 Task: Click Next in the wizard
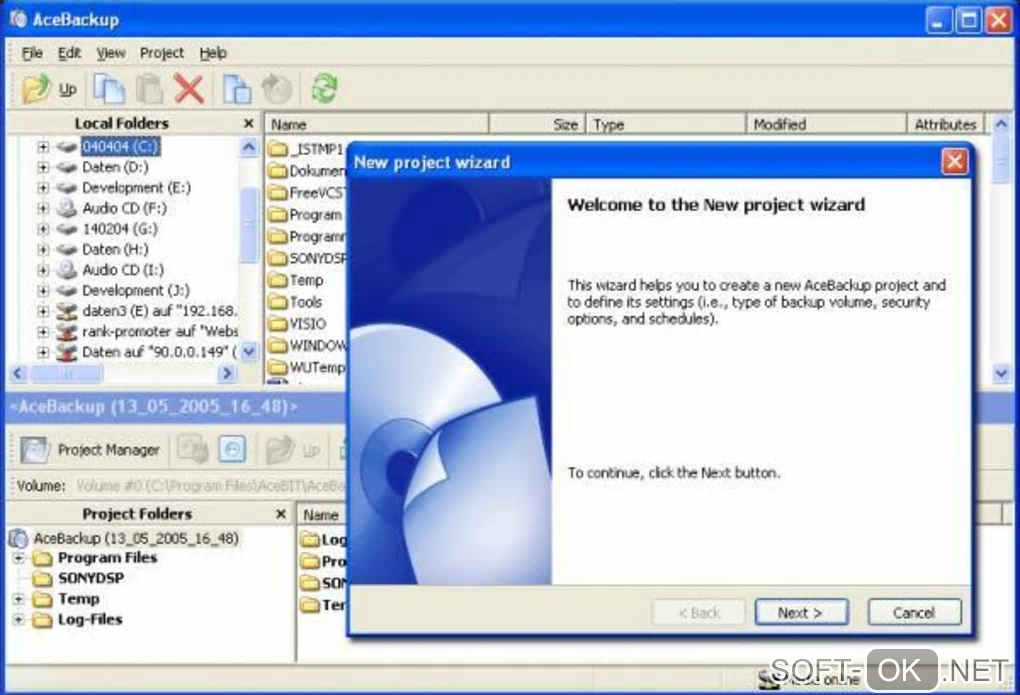coord(801,612)
